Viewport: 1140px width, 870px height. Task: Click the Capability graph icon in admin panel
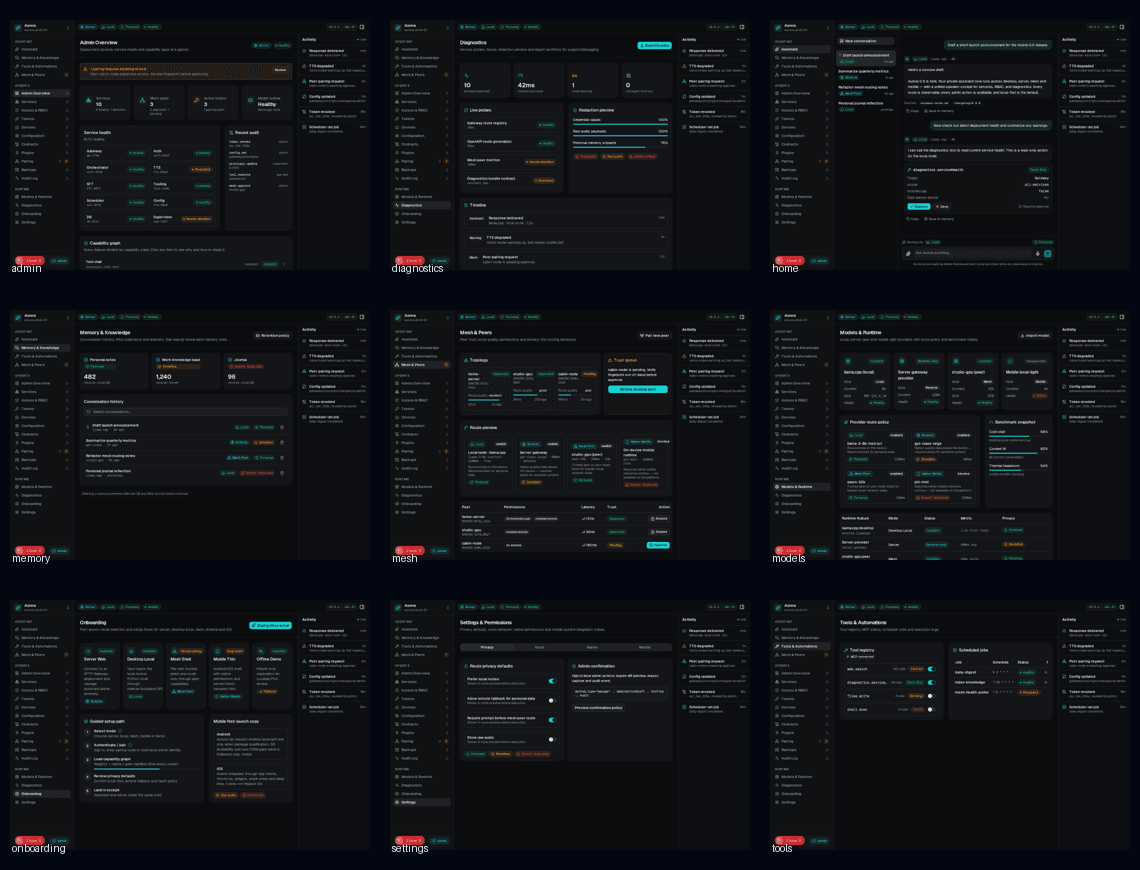[86, 243]
